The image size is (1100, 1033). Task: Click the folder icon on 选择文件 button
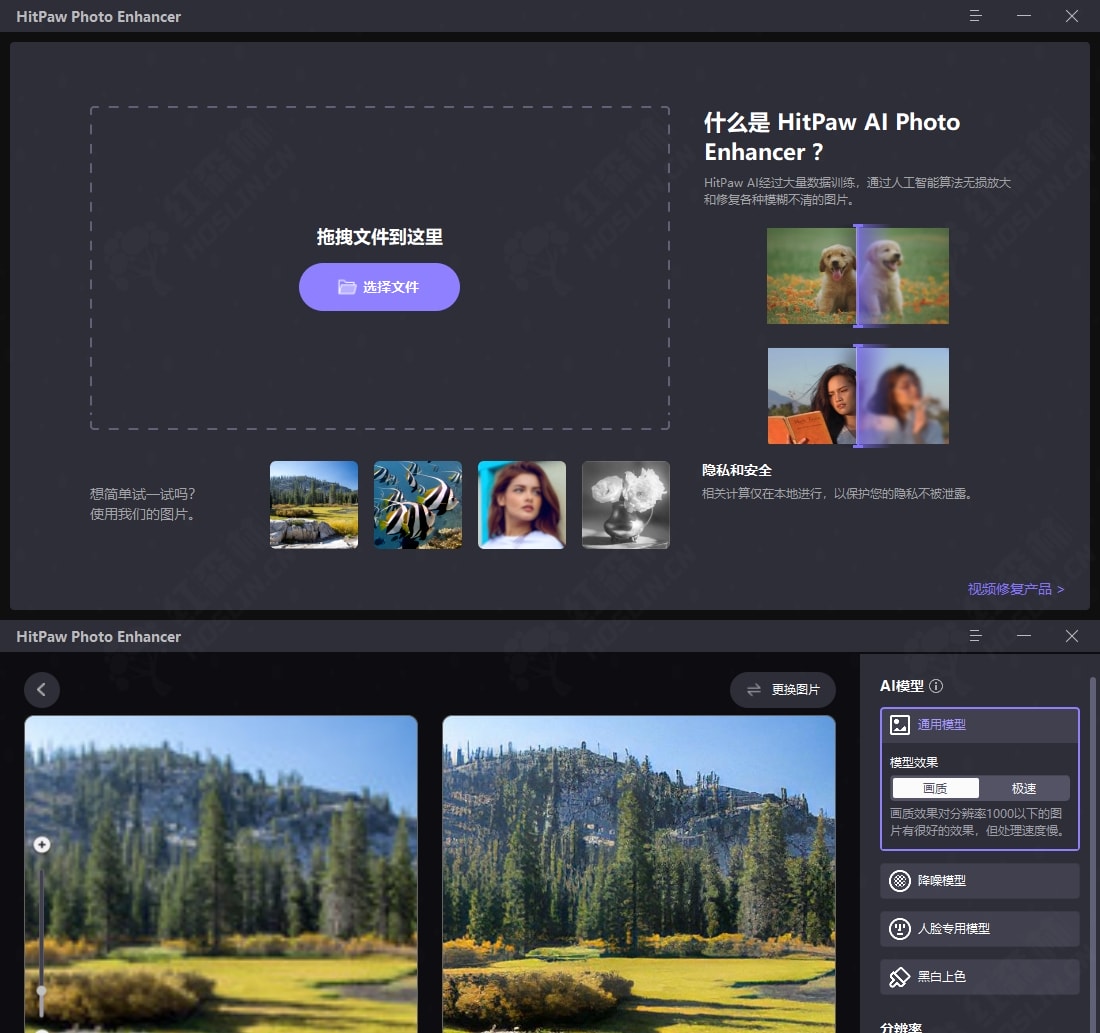pyautogui.click(x=347, y=287)
